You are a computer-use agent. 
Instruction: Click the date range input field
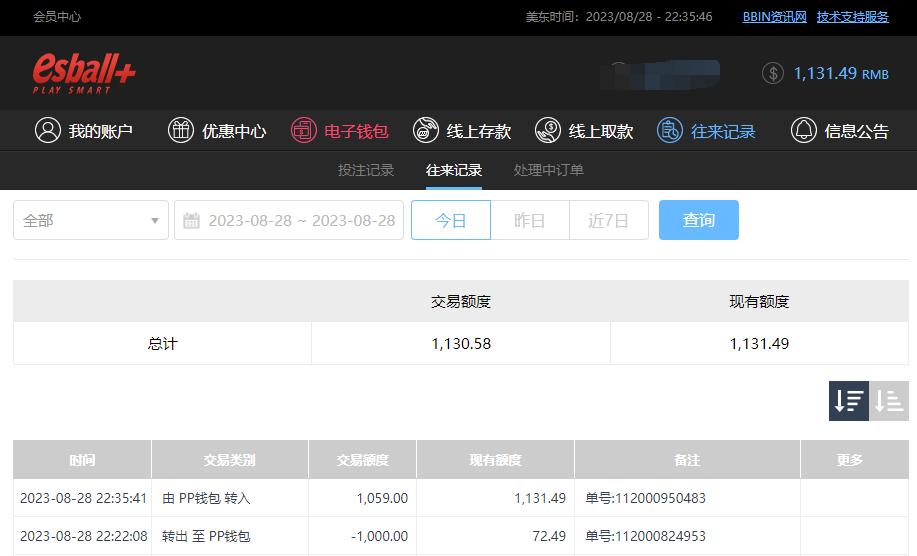(x=289, y=220)
